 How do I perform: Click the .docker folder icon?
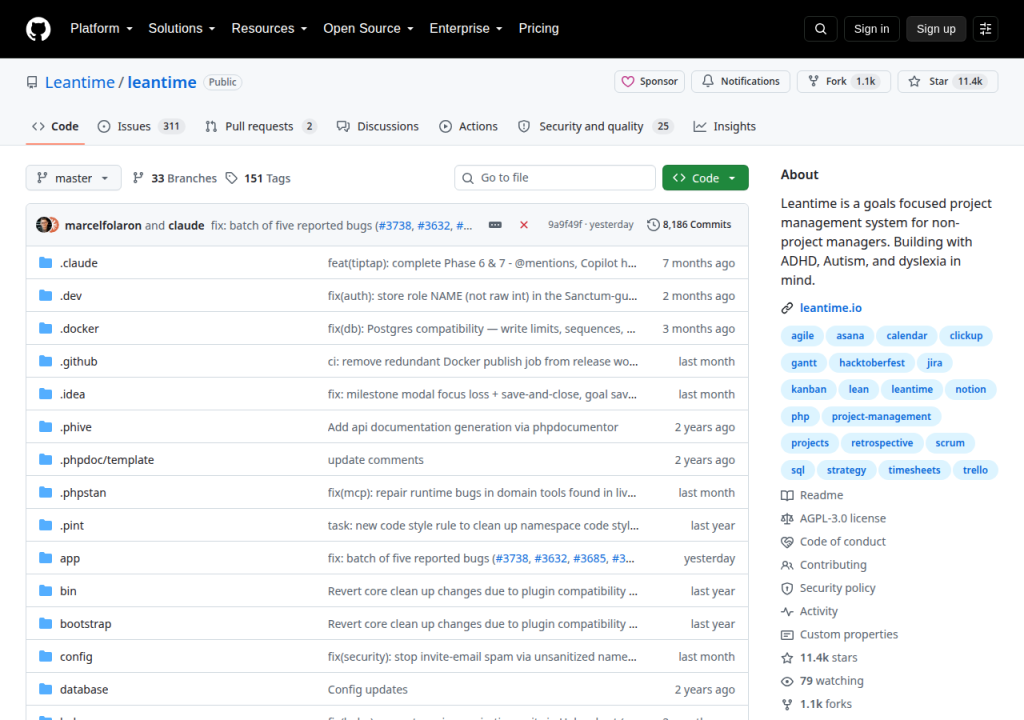(45, 328)
